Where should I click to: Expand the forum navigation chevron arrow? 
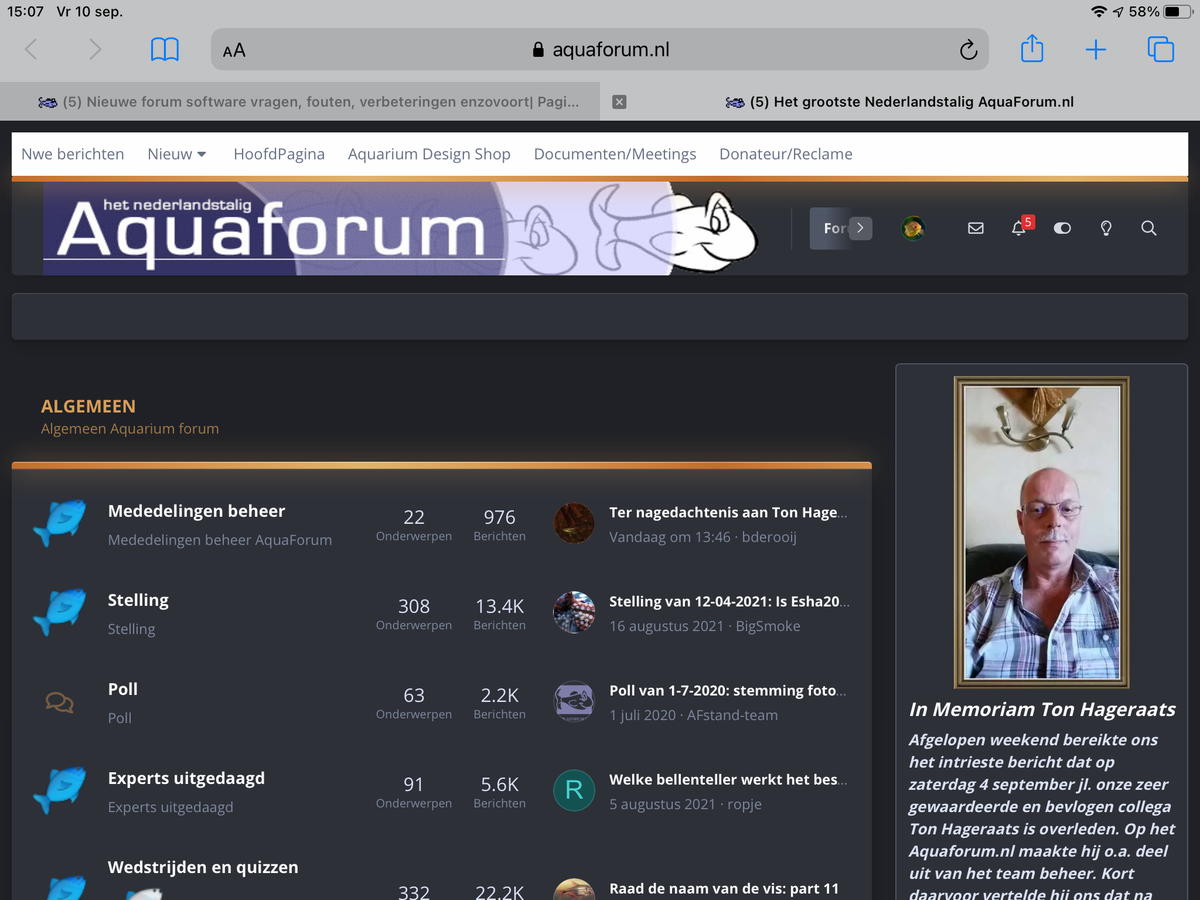[860, 228]
